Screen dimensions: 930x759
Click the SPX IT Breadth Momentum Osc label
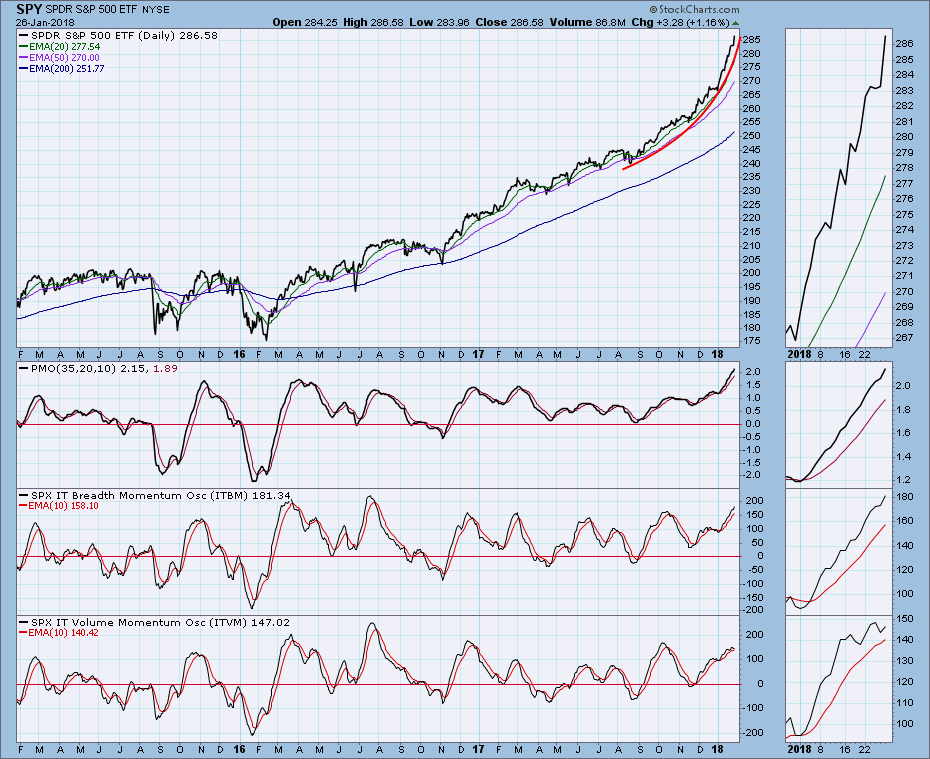point(155,496)
